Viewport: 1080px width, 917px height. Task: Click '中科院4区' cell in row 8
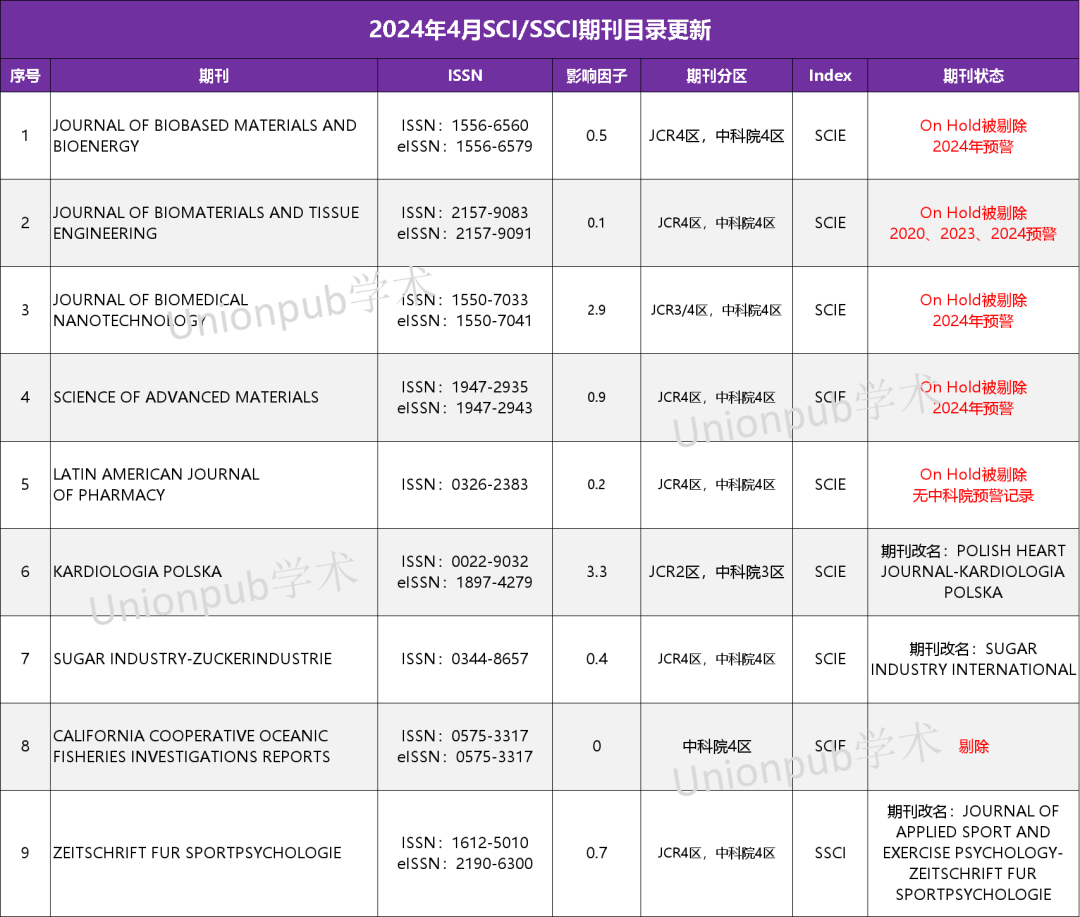[716, 746]
